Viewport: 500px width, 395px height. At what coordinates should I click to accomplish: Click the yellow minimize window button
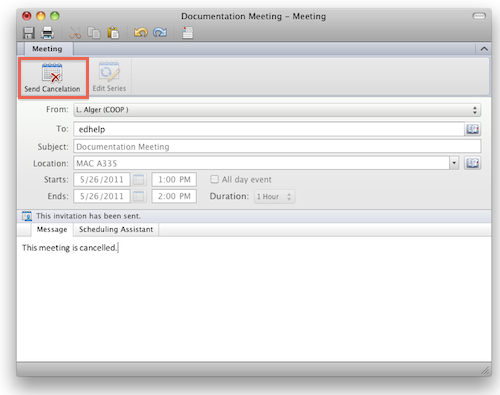(41, 16)
